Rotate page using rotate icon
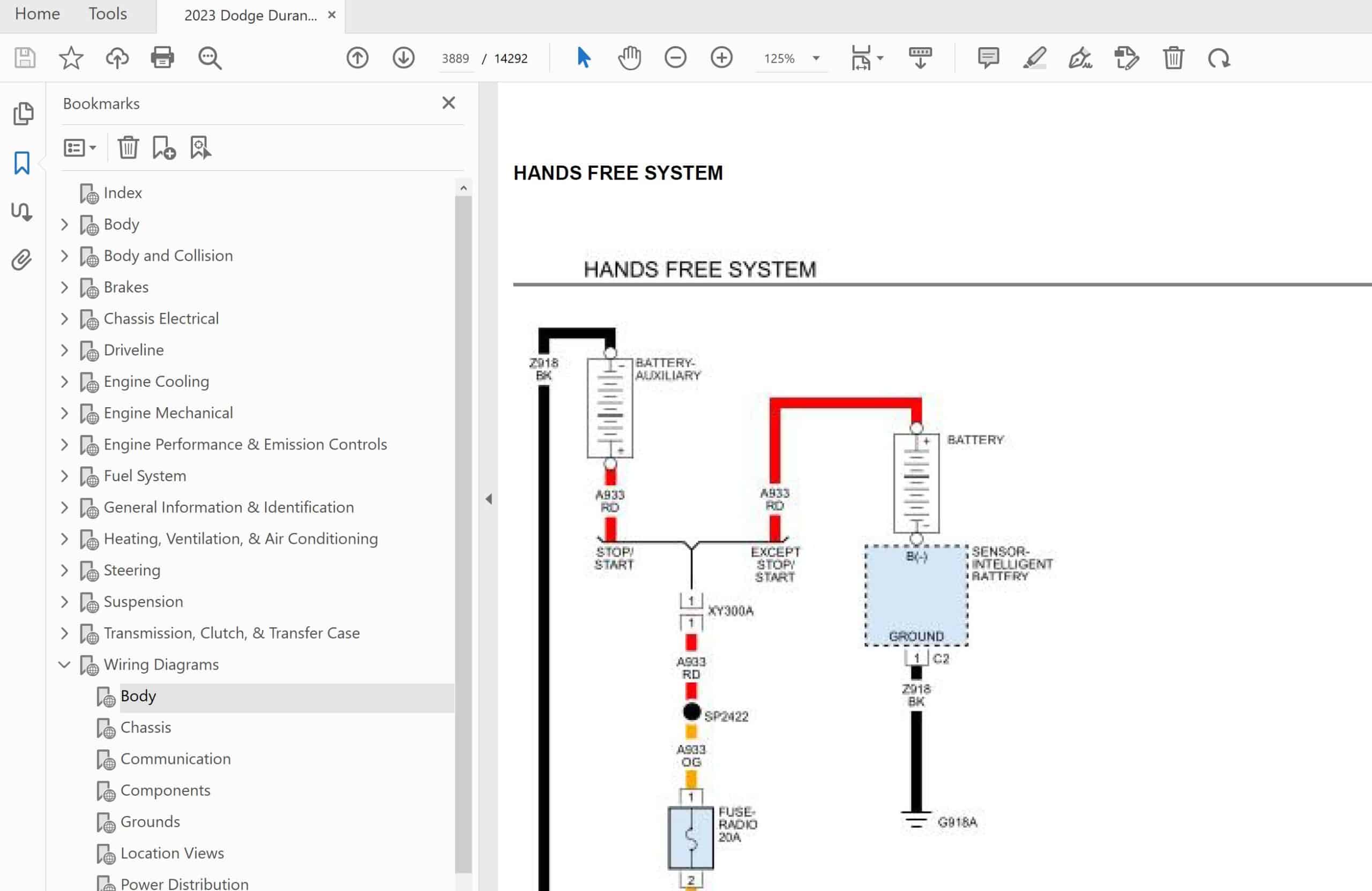Screen dimensions: 1372x891 tap(1219, 58)
